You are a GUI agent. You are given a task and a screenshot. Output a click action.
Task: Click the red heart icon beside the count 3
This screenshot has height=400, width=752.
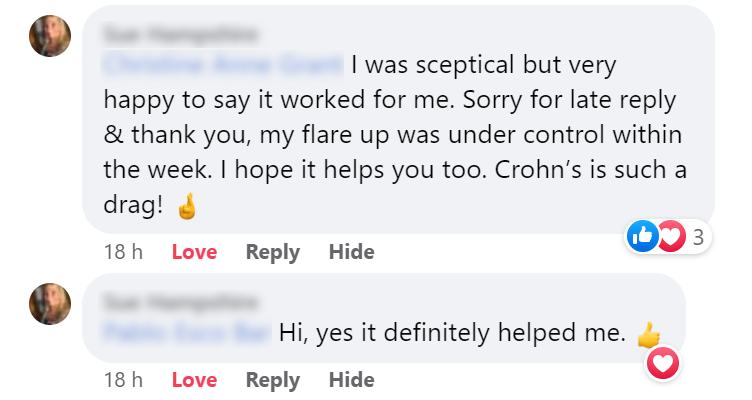pyautogui.click(x=668, y=236)
